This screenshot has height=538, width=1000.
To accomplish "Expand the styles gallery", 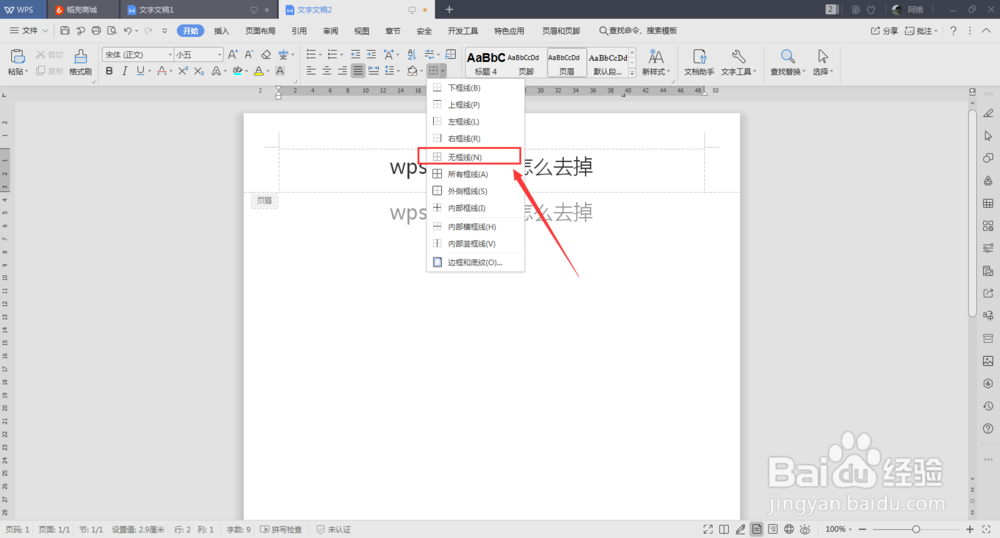I will click(x=632, y=73).
